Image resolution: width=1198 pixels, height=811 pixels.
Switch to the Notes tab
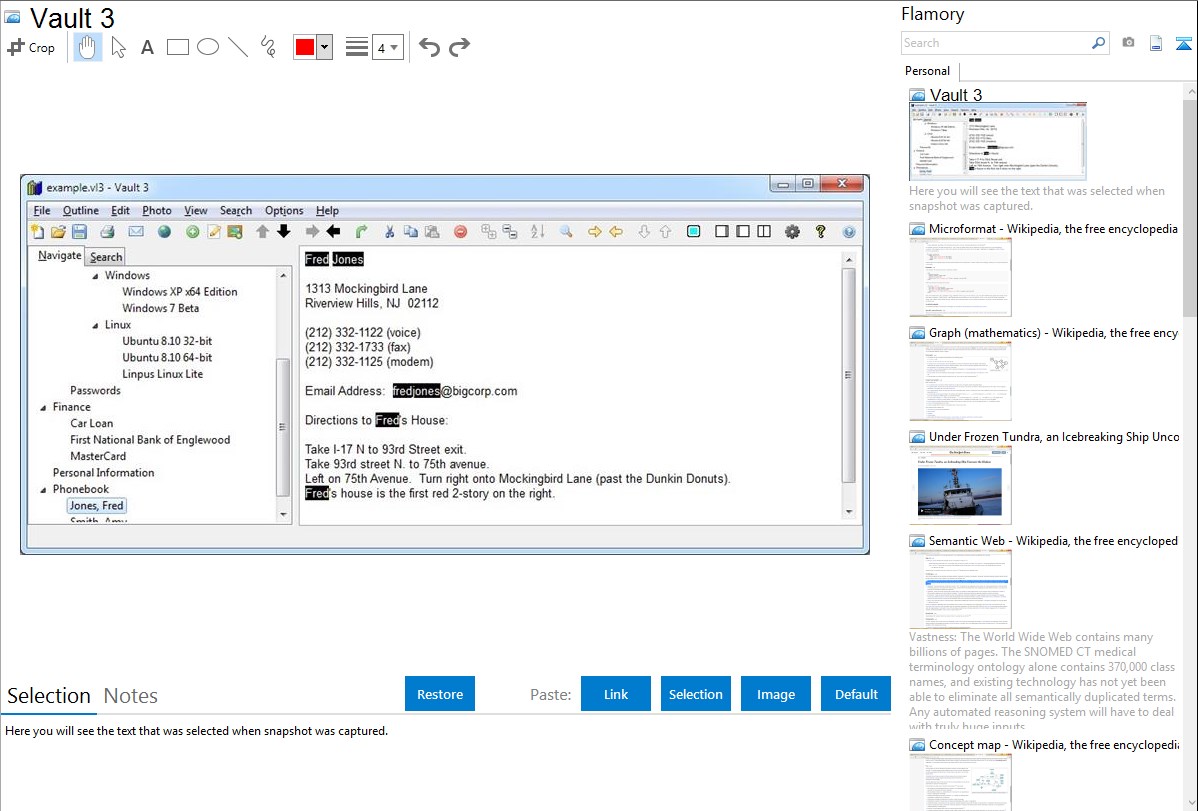131,696
